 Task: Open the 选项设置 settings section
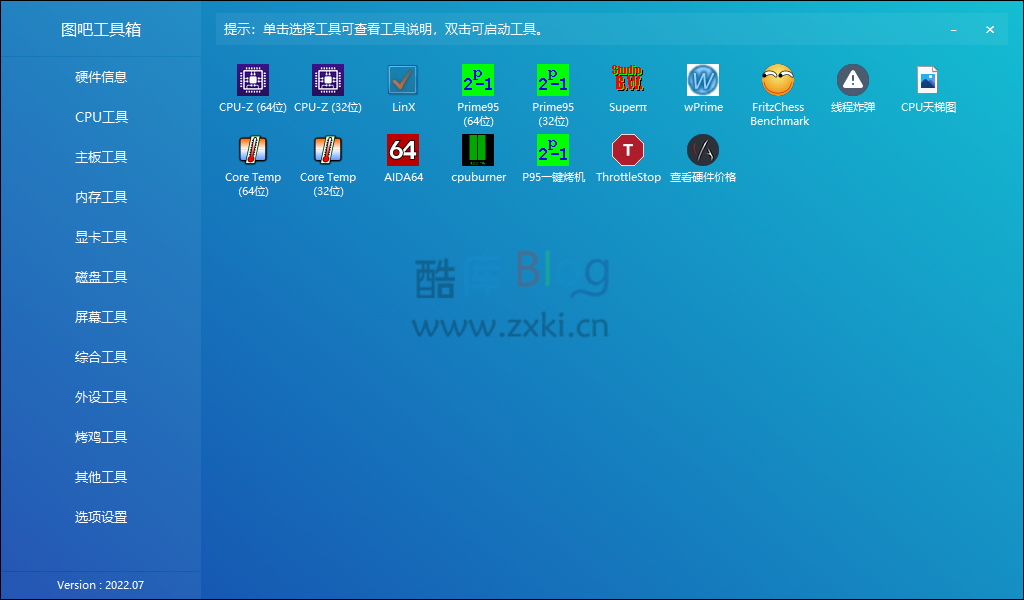(x=100, y=517)
